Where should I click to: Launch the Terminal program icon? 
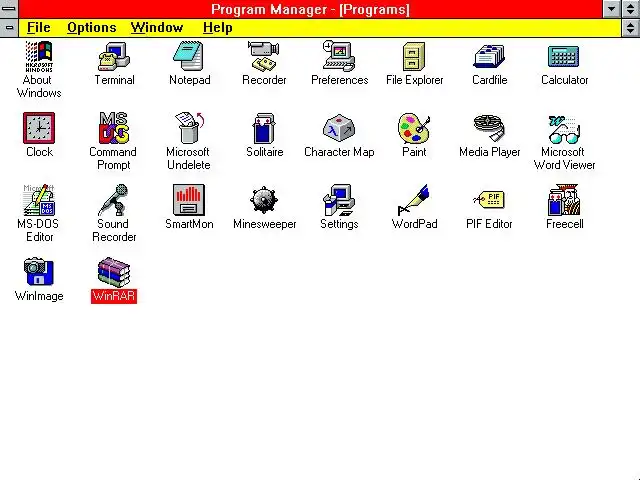(114, 56)
